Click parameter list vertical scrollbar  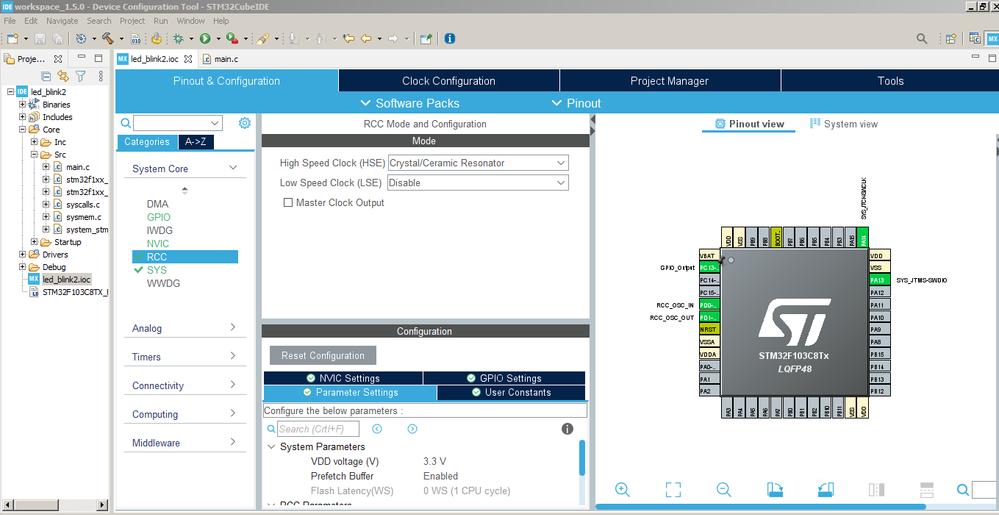[582, 458]
